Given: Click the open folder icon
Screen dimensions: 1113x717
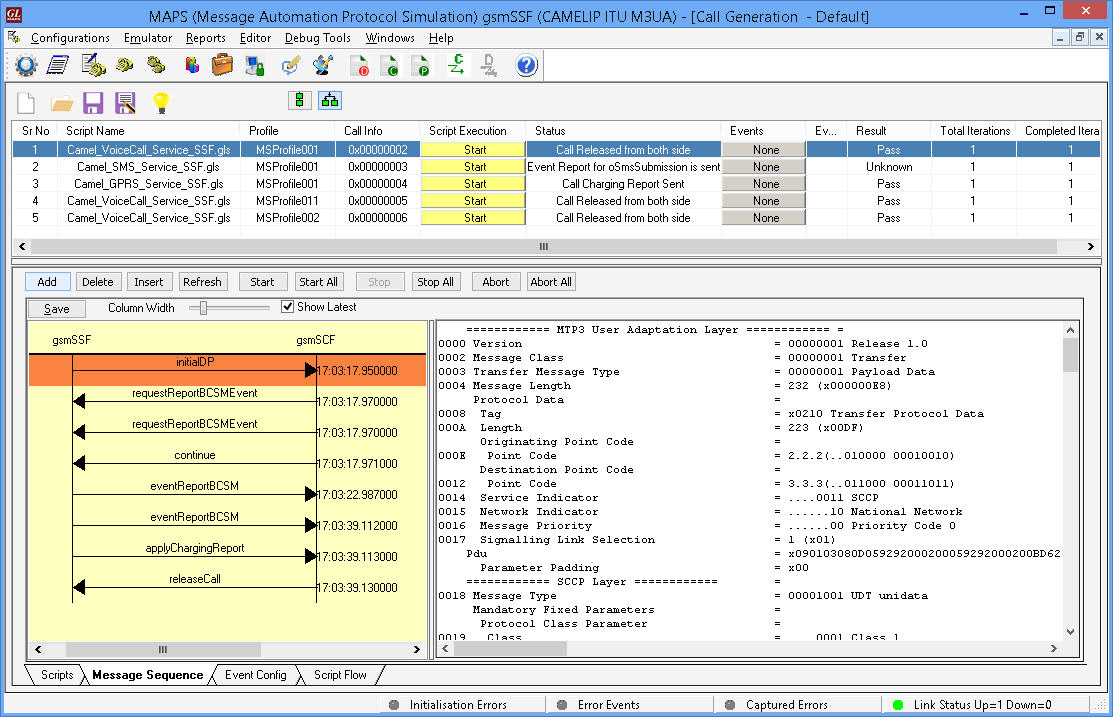Looking at the screenshot, I should tap(62, 104).
